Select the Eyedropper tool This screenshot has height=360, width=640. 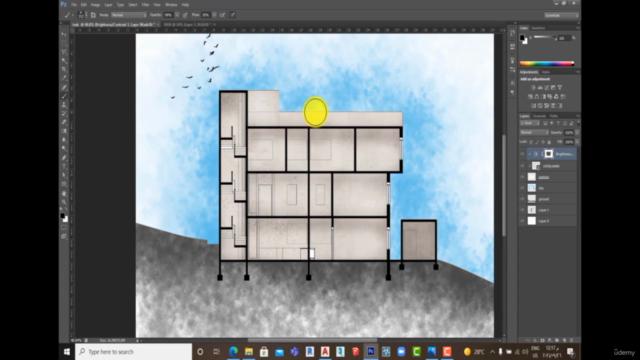(64, 78)
